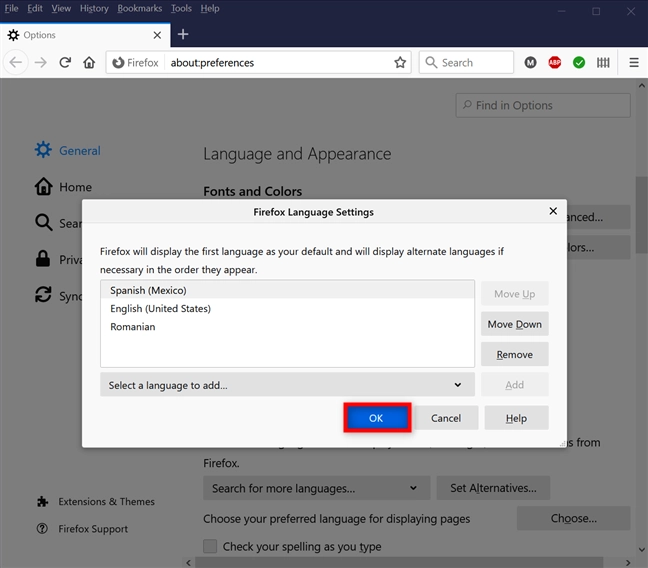Screen dimensions: 648x568
Task: Expand Search for more languages dropdown
Action: coord(317,488)
